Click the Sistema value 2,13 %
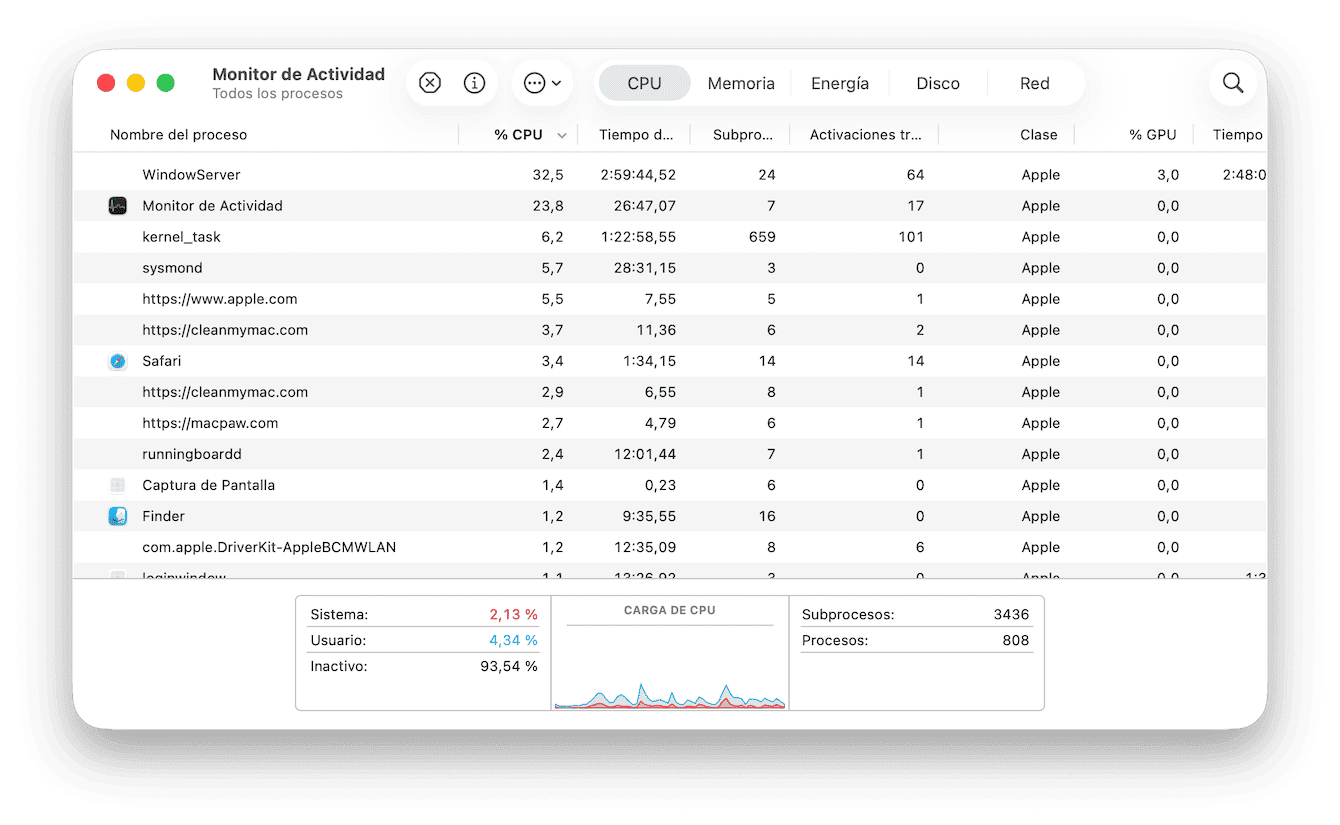The image size is (1340, 825). click(513, 614)
